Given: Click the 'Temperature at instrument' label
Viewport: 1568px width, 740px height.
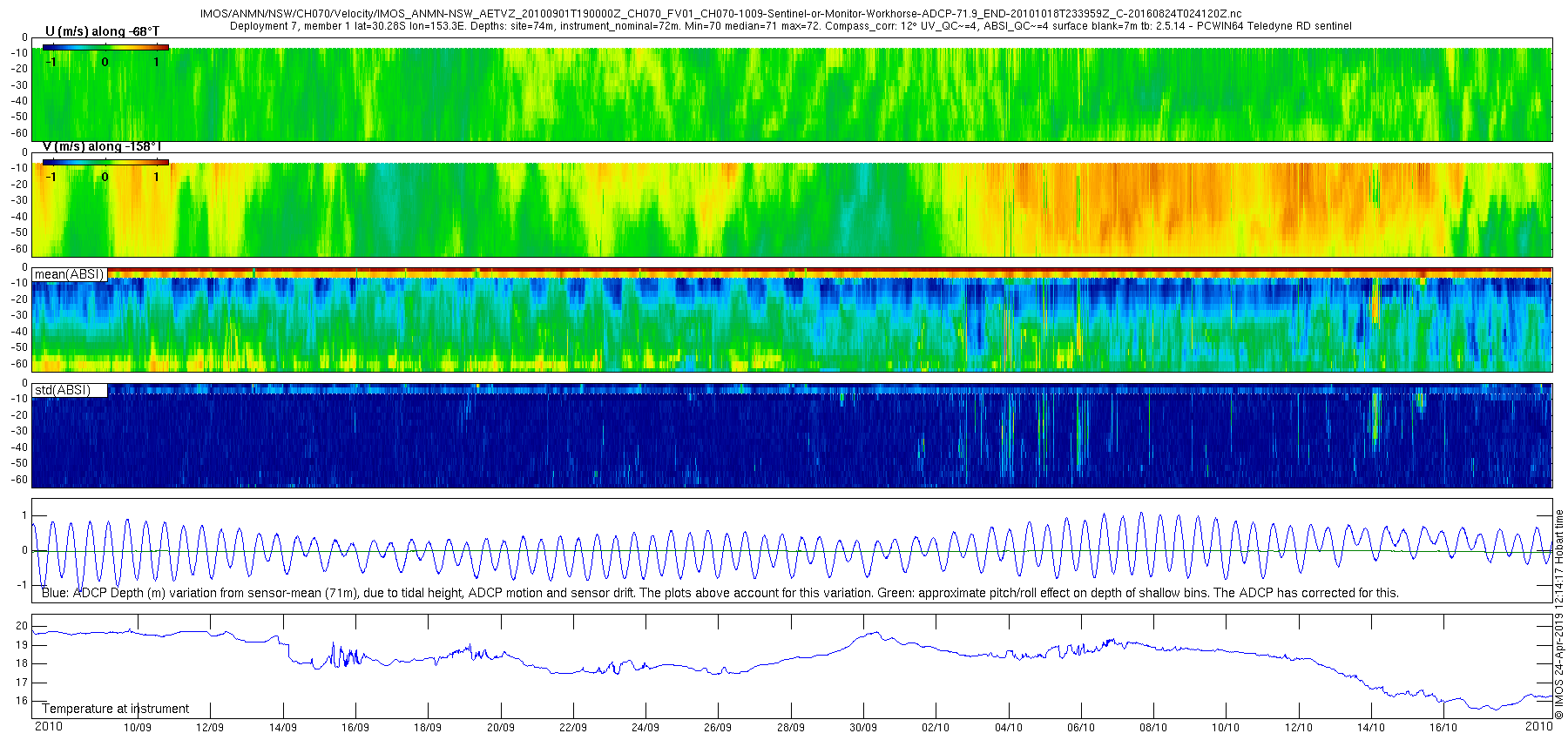Looking at the screenshot, I should pyautogui.click(x=115, y=709).
